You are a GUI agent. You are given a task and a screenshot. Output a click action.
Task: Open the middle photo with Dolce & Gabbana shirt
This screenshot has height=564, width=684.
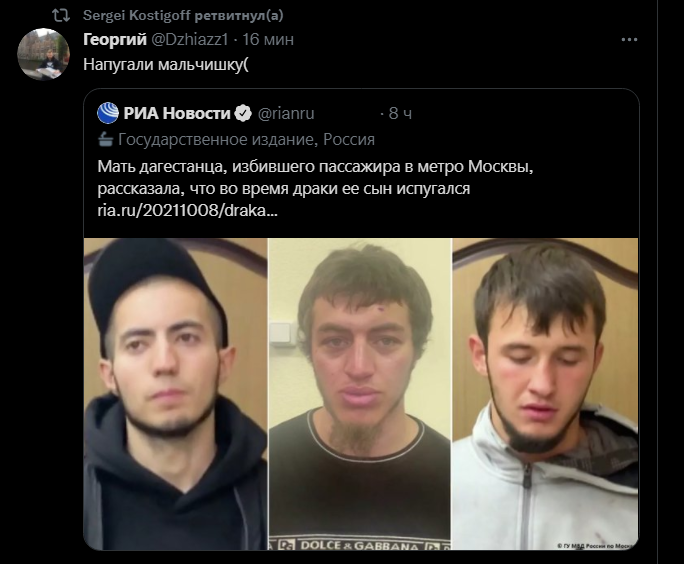(x=360, y=394)
